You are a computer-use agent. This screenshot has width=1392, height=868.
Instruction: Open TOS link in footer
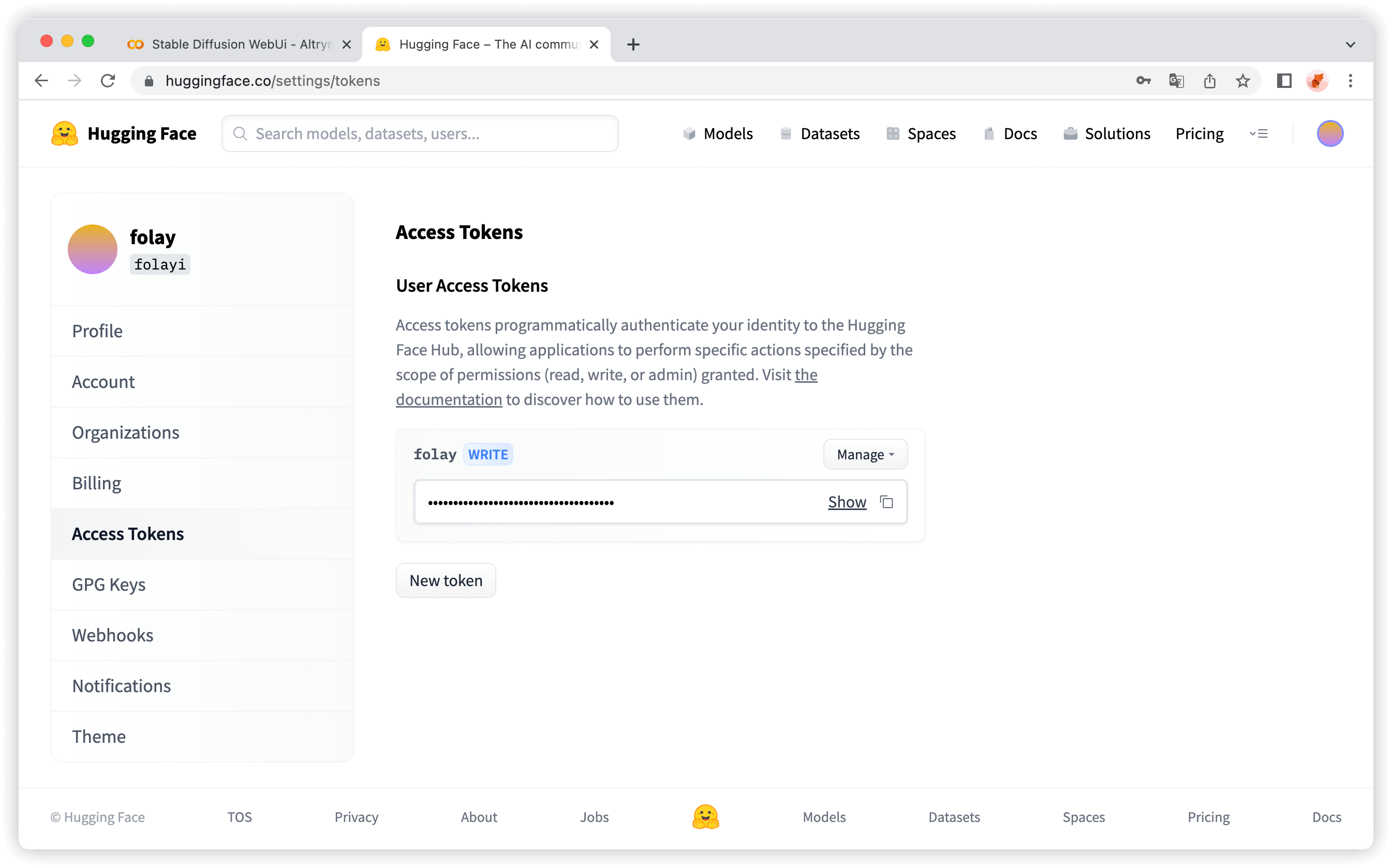pyautogui.click(x=240, y=817)
